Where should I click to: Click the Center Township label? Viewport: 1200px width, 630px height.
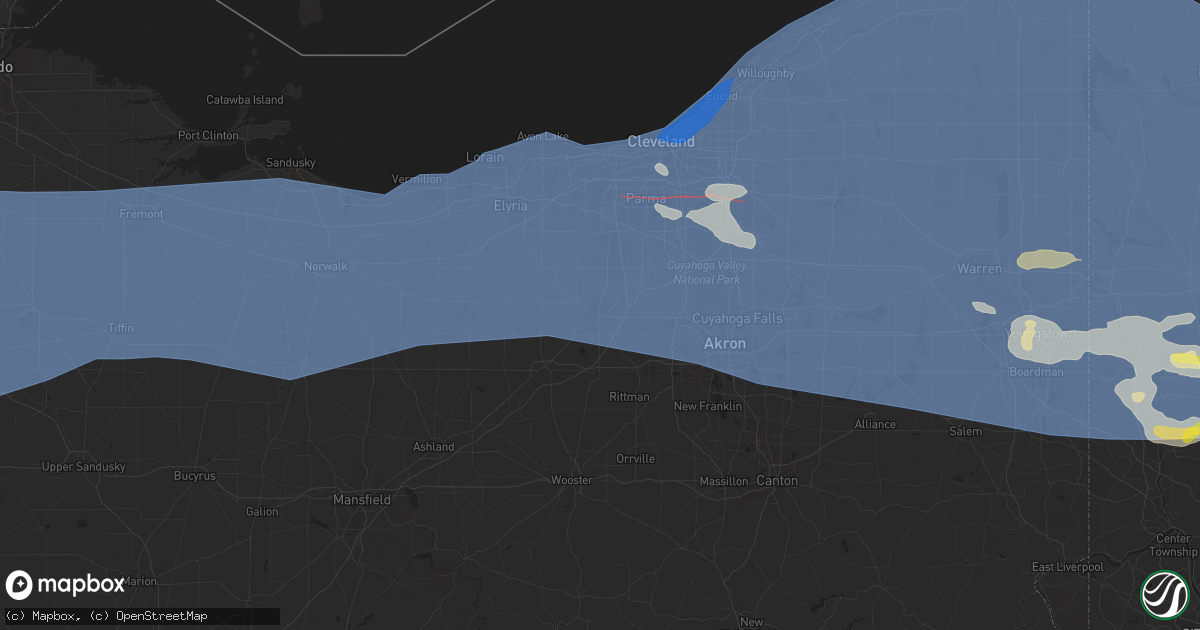pyautogui.click(x=1172, y=545)
